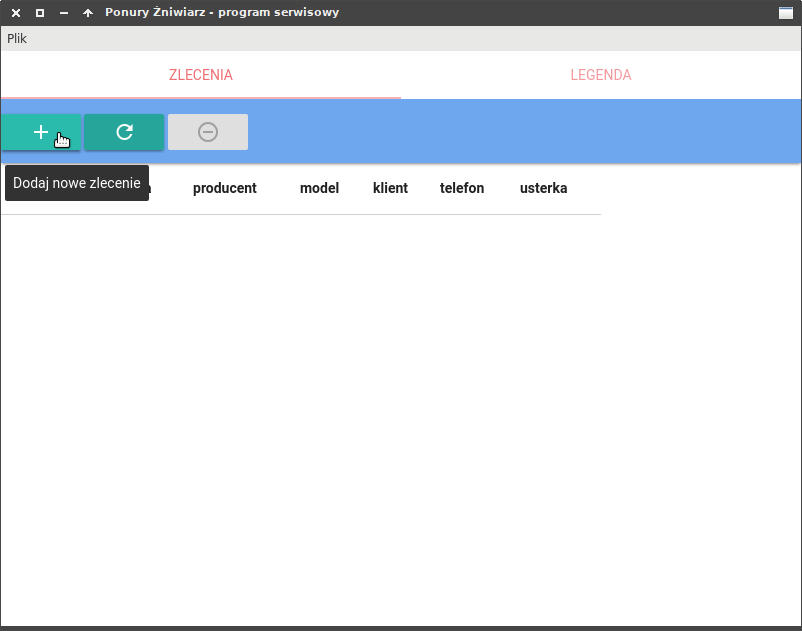Viewport: 802px width, 631px height.
Task: Maximize the window using the square title-bar icon
Action: (40, 13)
